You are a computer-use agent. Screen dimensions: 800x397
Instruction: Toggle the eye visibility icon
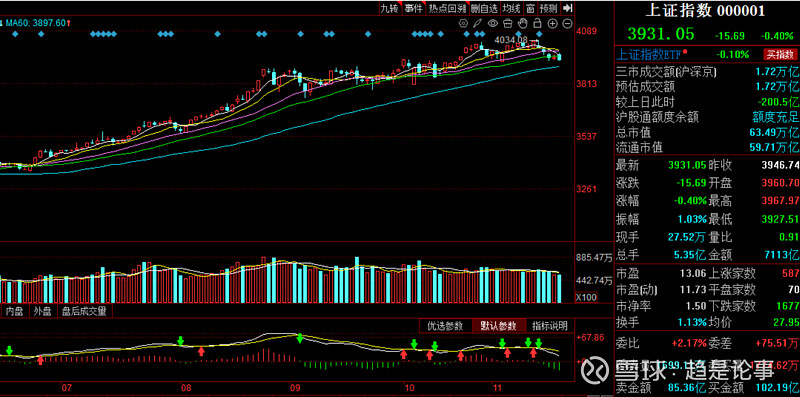click(x=492, y=23)
